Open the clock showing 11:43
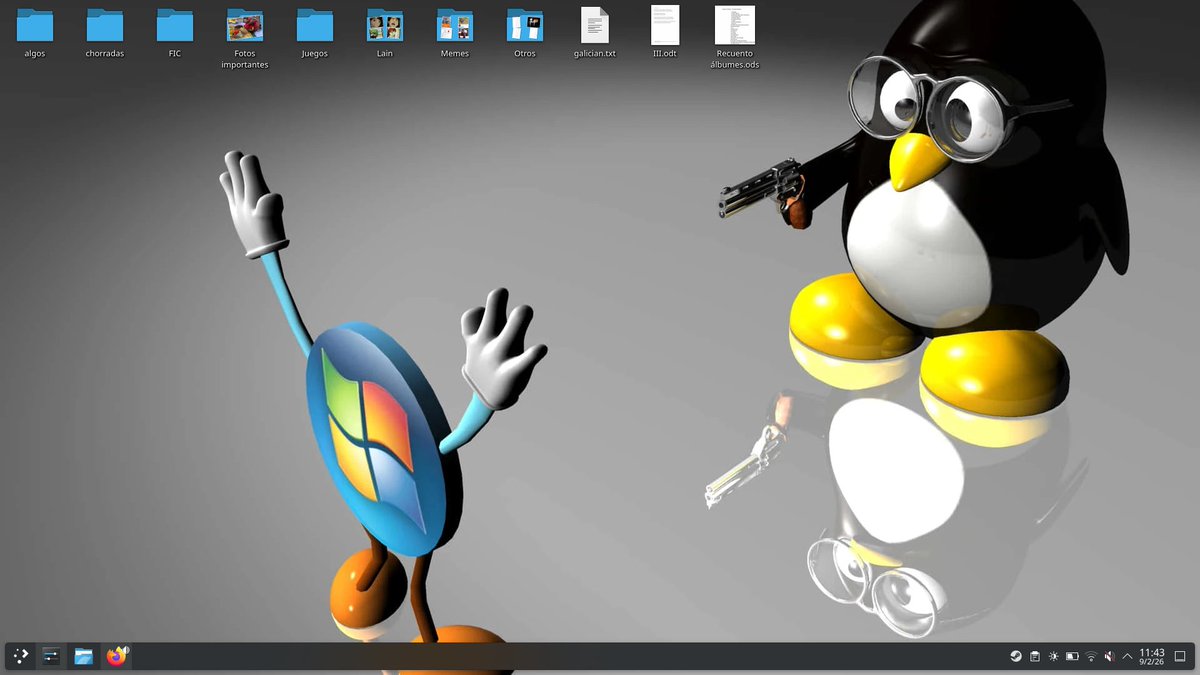 (1151, 656)
